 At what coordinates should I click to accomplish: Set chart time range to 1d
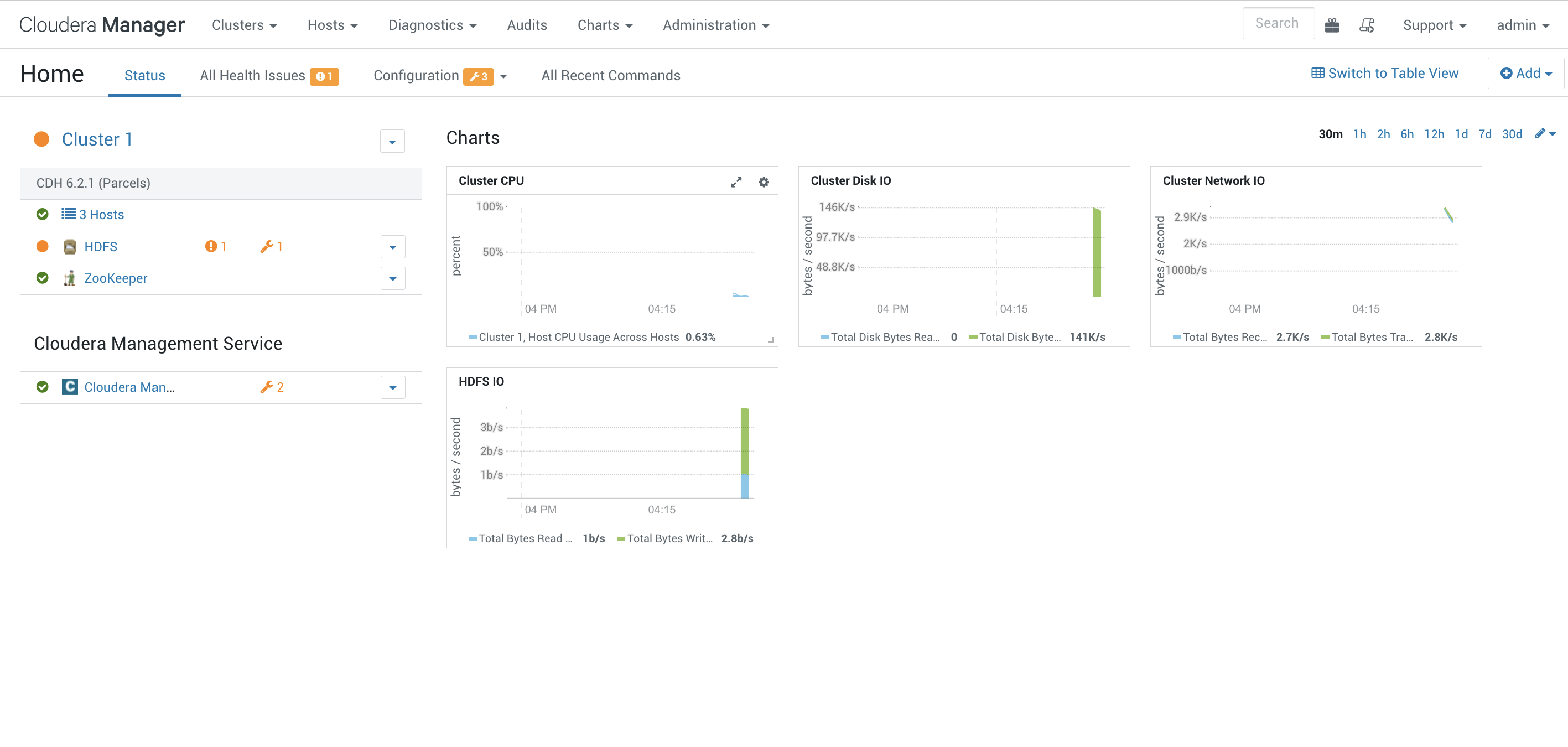(1461, 134)
